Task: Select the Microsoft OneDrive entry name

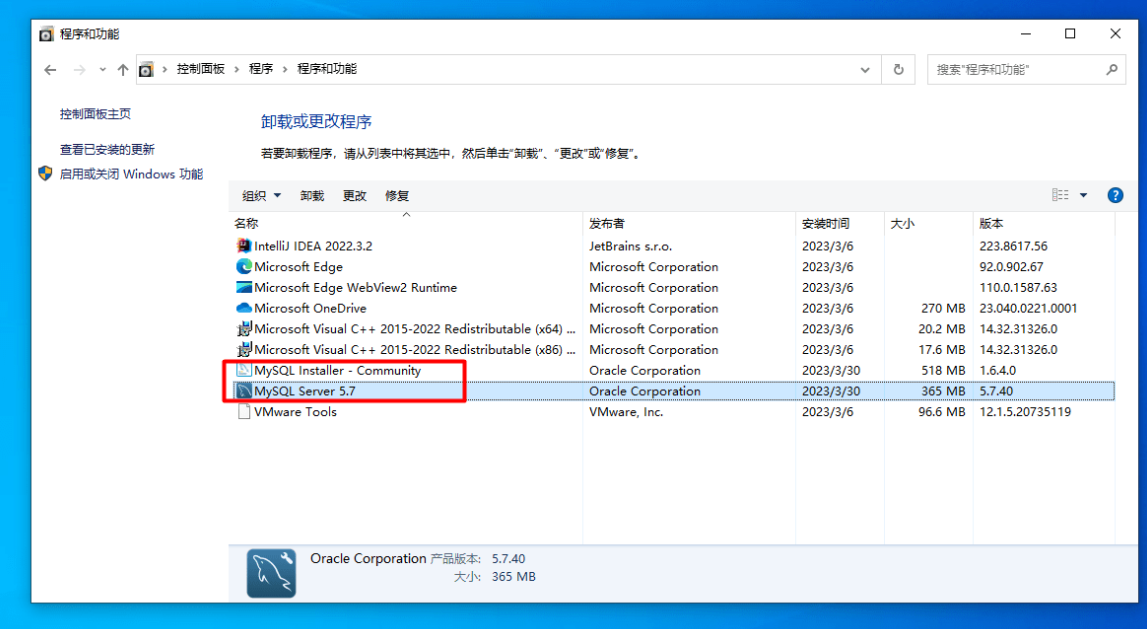Action: click(310, 308)
